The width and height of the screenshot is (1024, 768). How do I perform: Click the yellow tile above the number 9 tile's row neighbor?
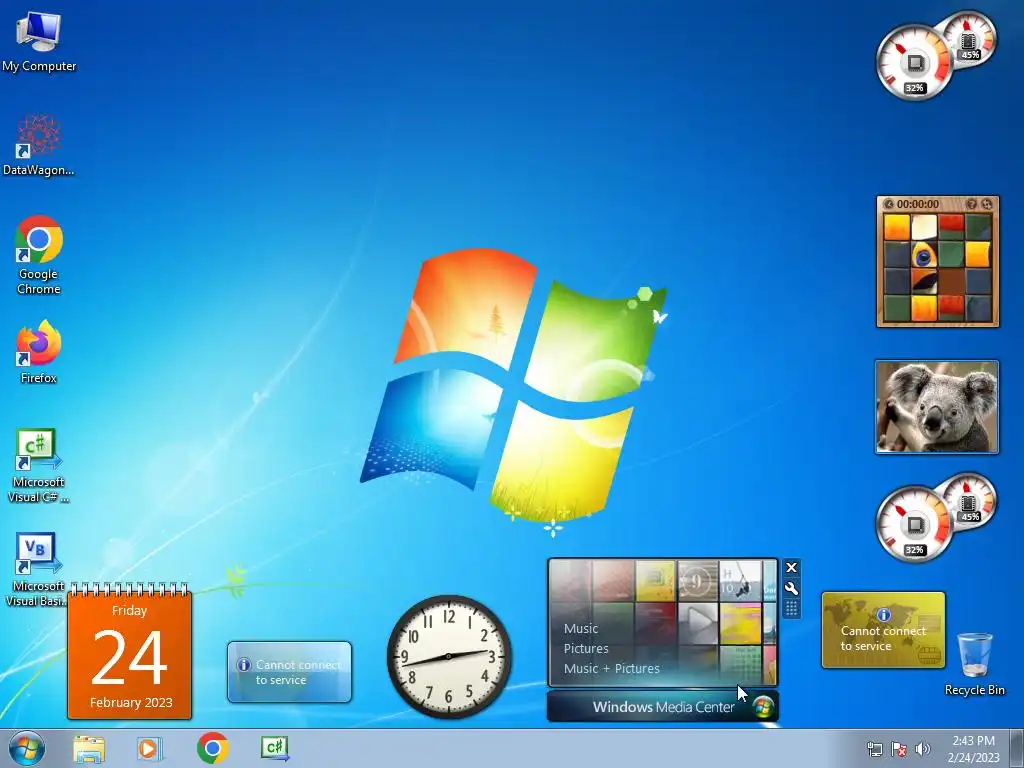(x=654, y=581)
